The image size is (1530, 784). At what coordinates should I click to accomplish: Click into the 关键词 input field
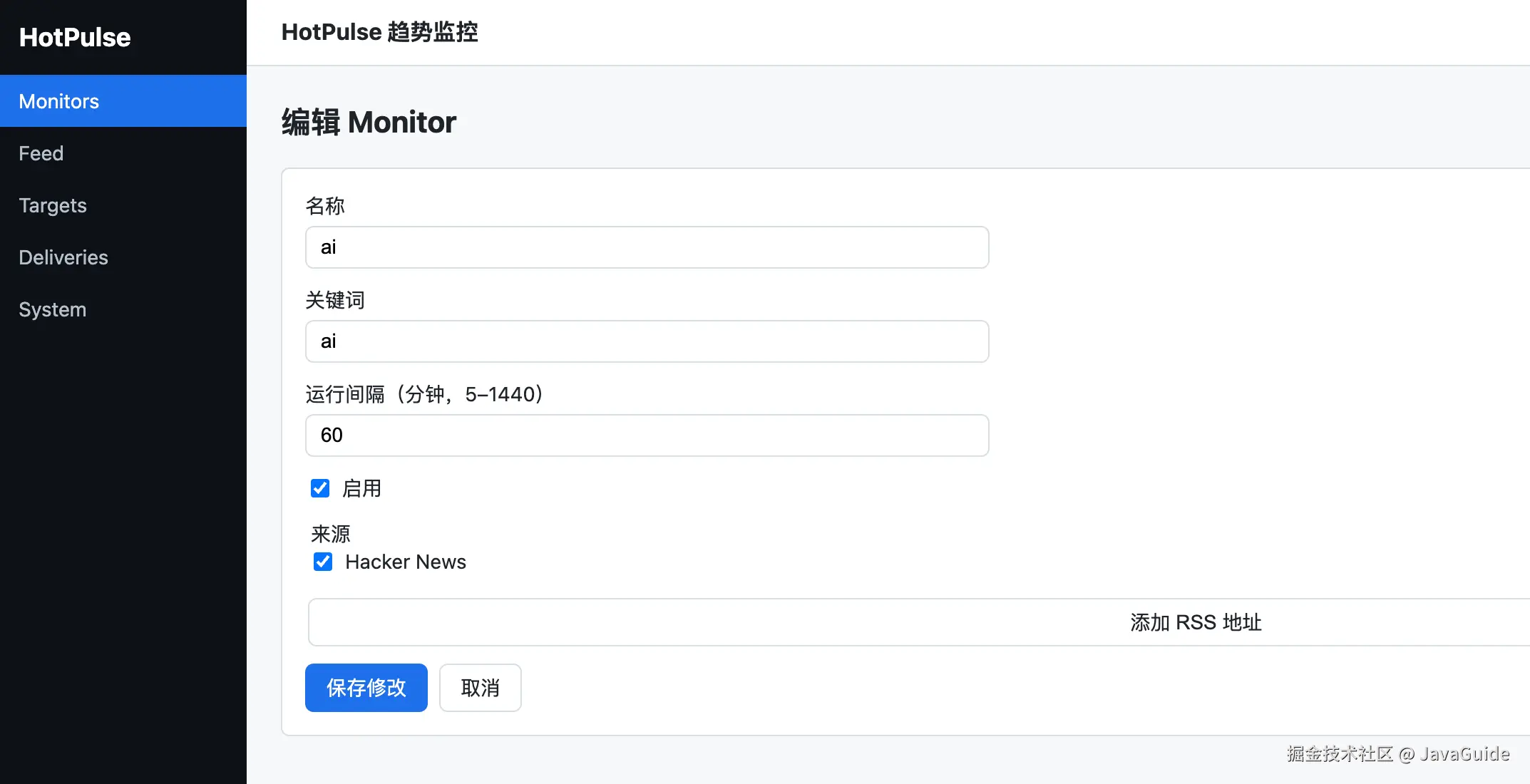tap(647, 341)
